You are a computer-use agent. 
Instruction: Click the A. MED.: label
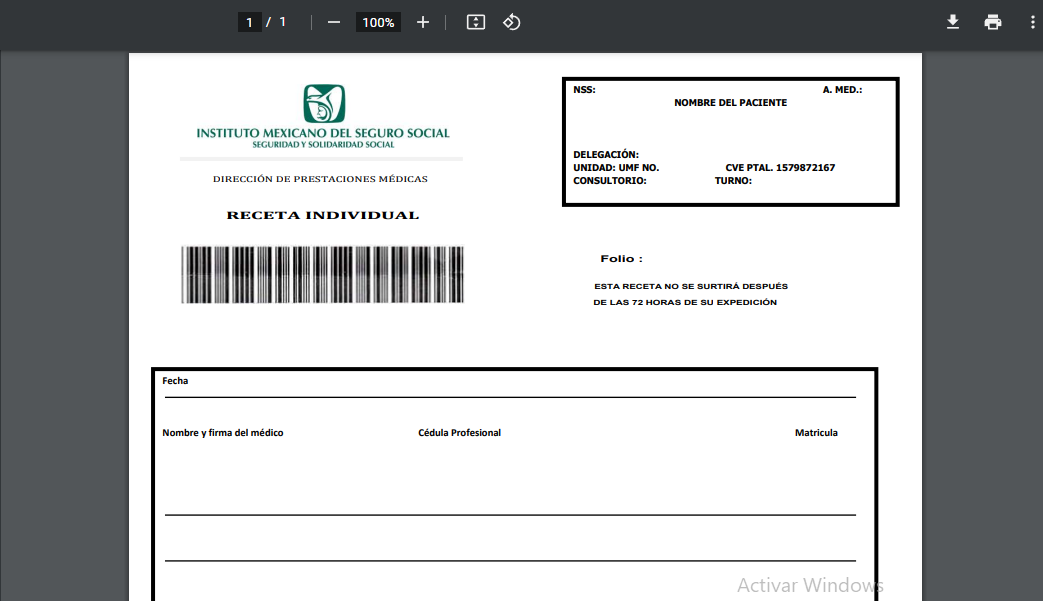coord(842,90)
